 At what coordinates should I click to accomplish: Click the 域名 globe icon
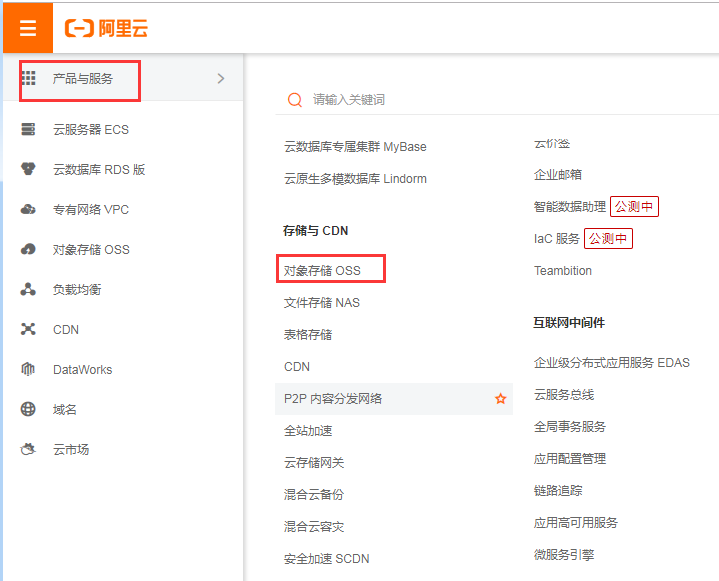(x=28, y=409)
